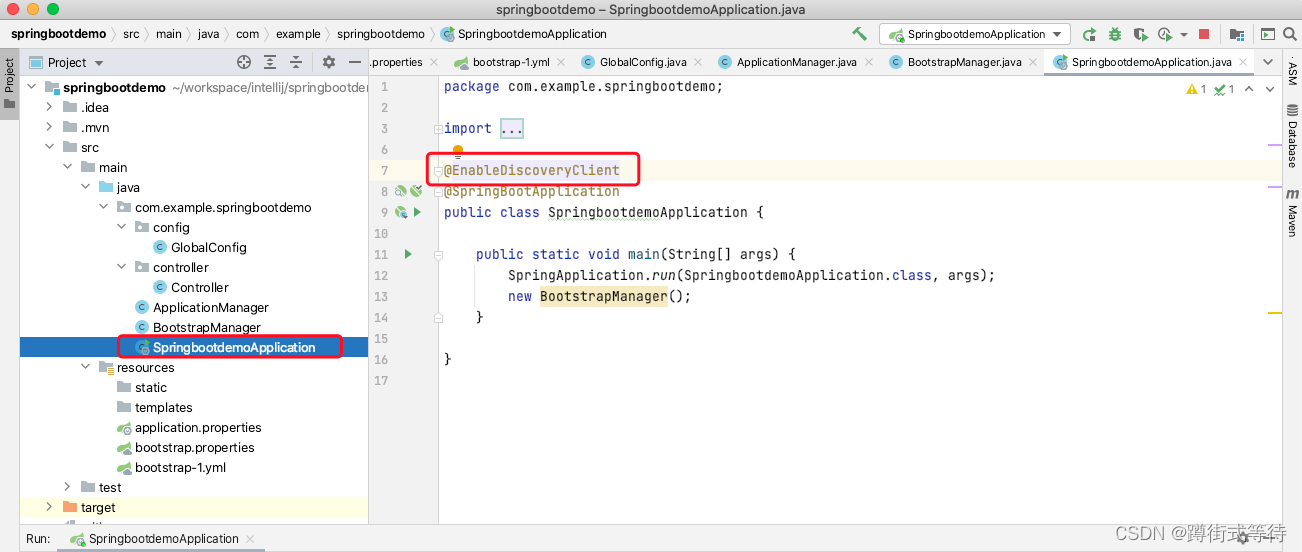The width and height of the screenshot is (1302, 552).
Task: Collapse the springbootdemo root node
Action: [x=32, y=87]
